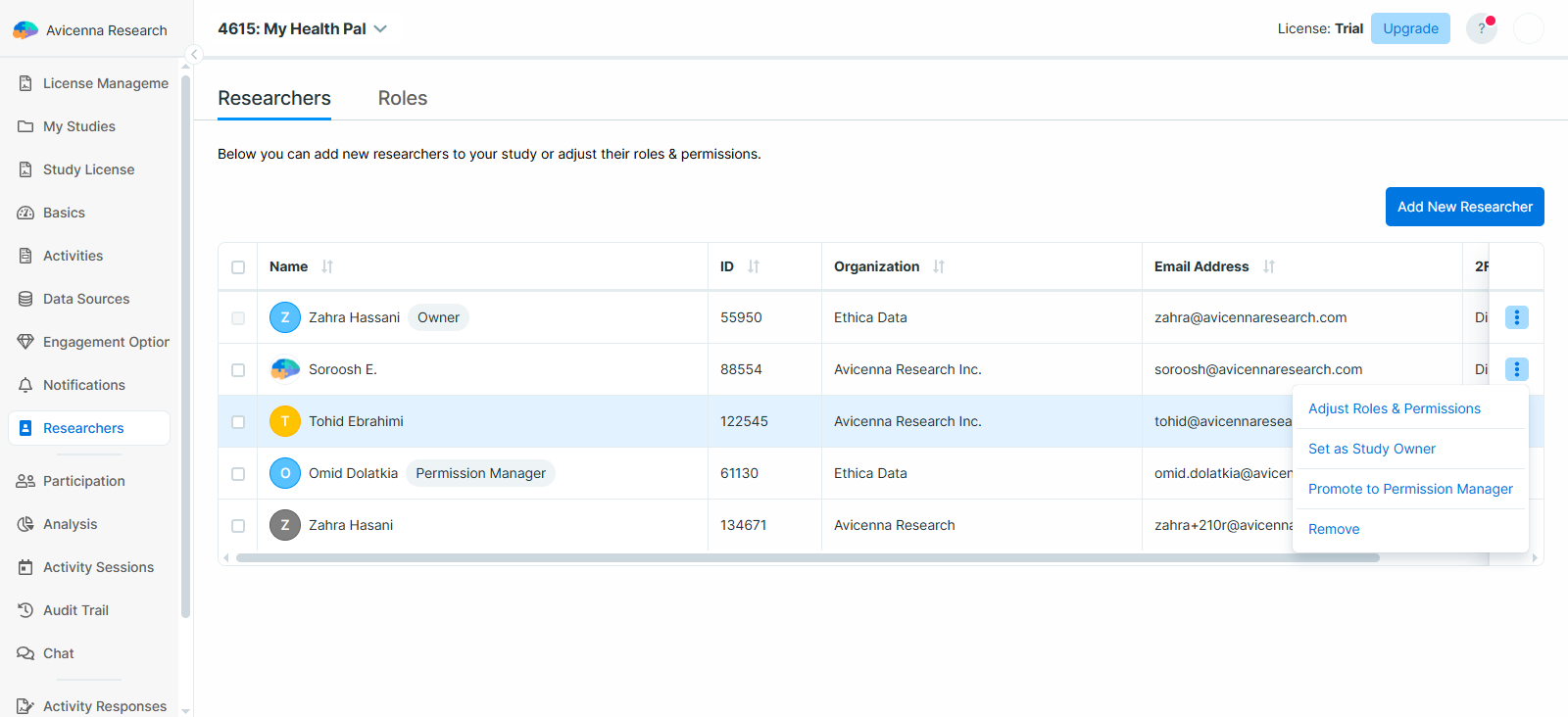Click the Data Sources database icon
Screen dimensions: 1568x717
[x=25, y=299]
